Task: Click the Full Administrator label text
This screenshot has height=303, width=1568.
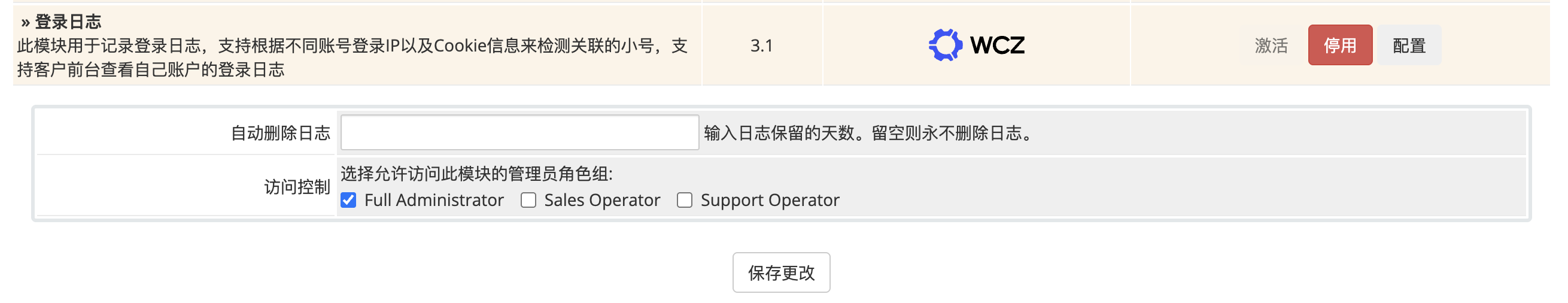Action: point(434,200)
